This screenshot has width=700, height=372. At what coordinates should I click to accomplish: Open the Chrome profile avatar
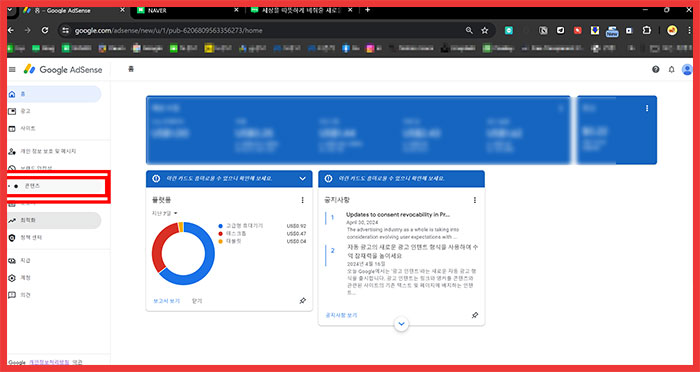(672, 30)
